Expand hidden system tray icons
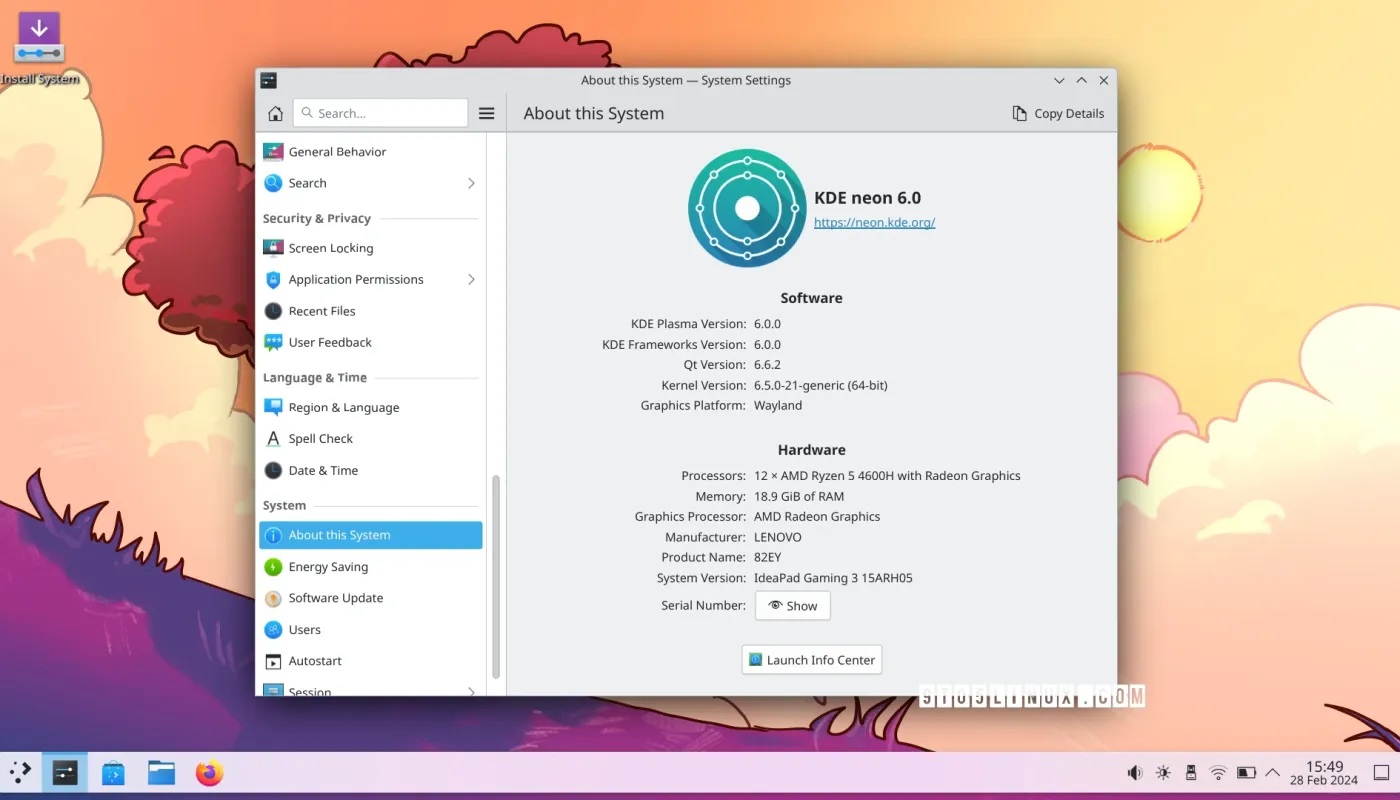1400x800 pixels. (x=1272, y=772)
